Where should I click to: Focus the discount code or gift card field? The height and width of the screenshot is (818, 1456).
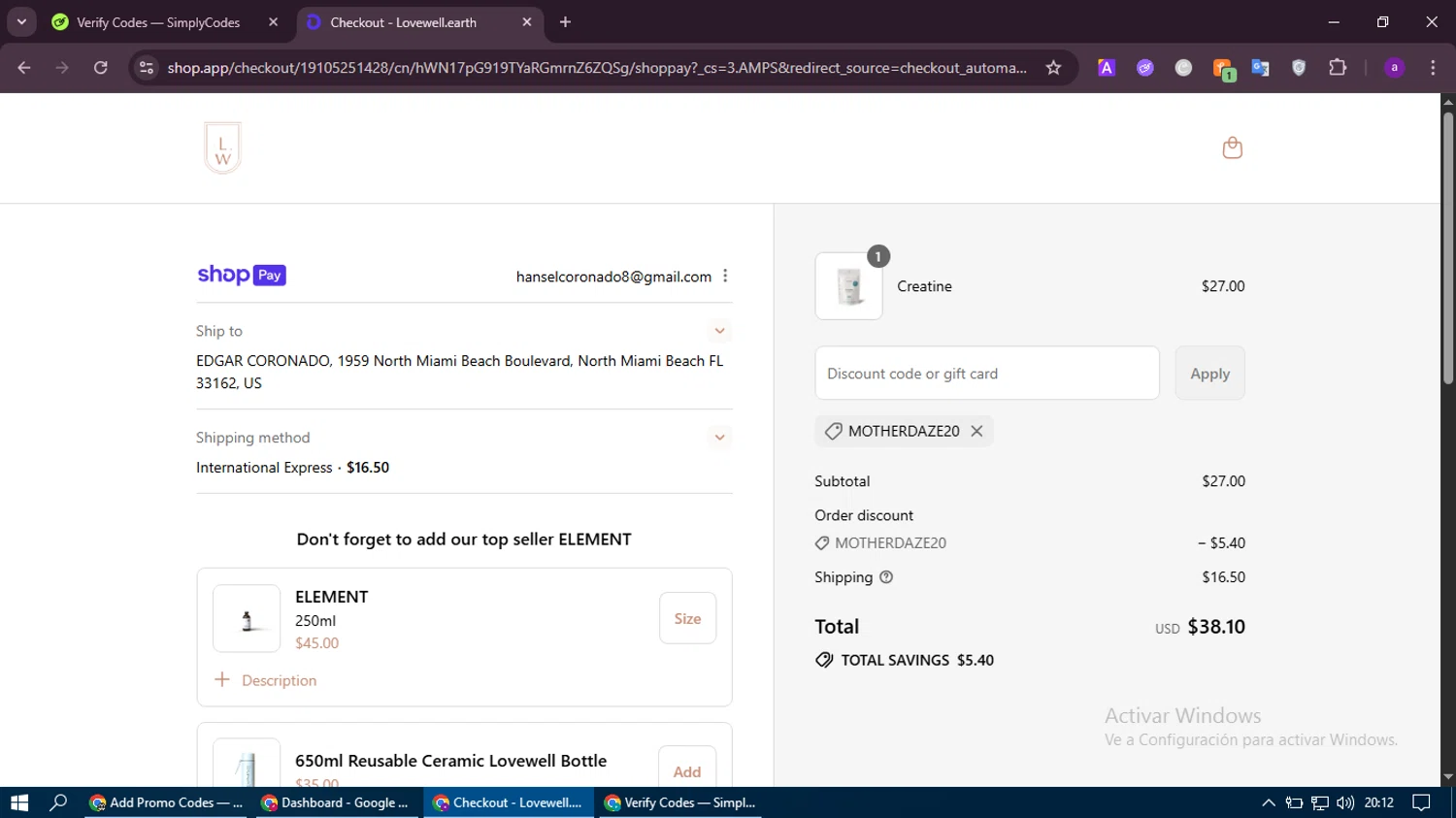pyautogui.click(x=987, y=374)
